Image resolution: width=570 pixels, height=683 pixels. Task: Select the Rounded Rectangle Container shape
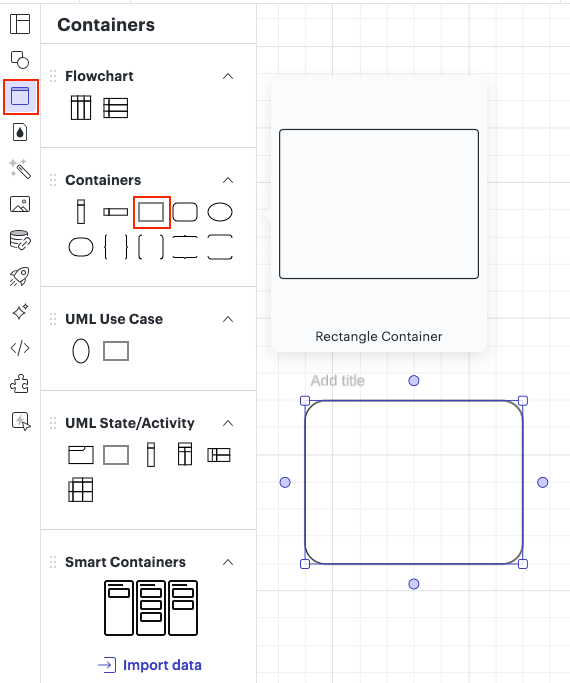185,212
